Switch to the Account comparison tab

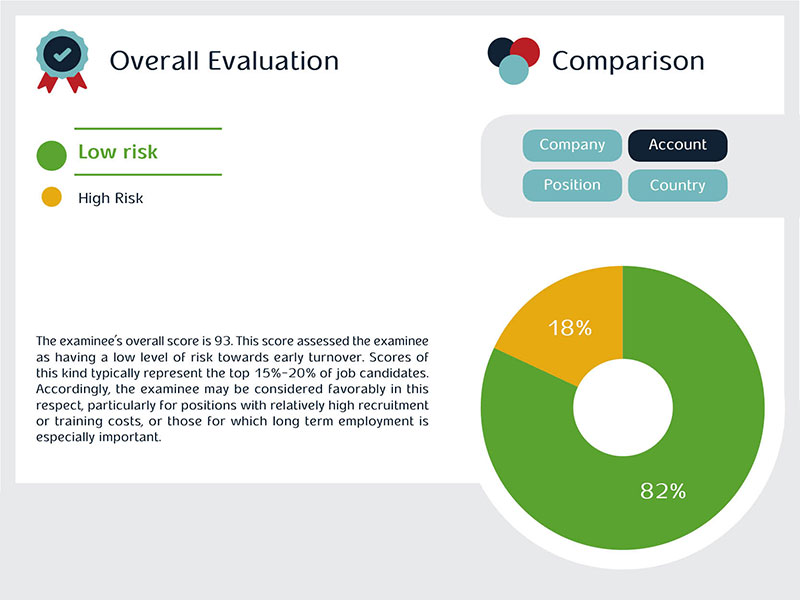(x=677, y=145)
